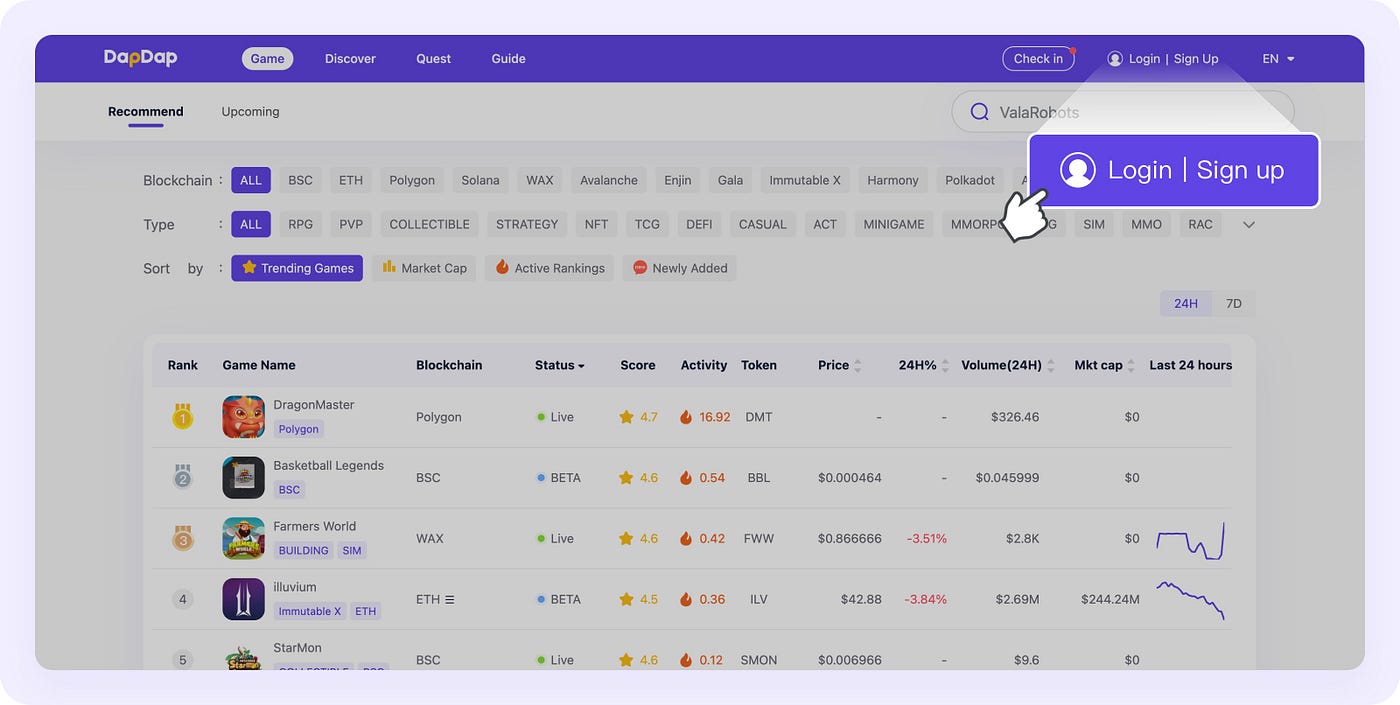
Task: Sort by Market Cap
Action: point(425,268)
